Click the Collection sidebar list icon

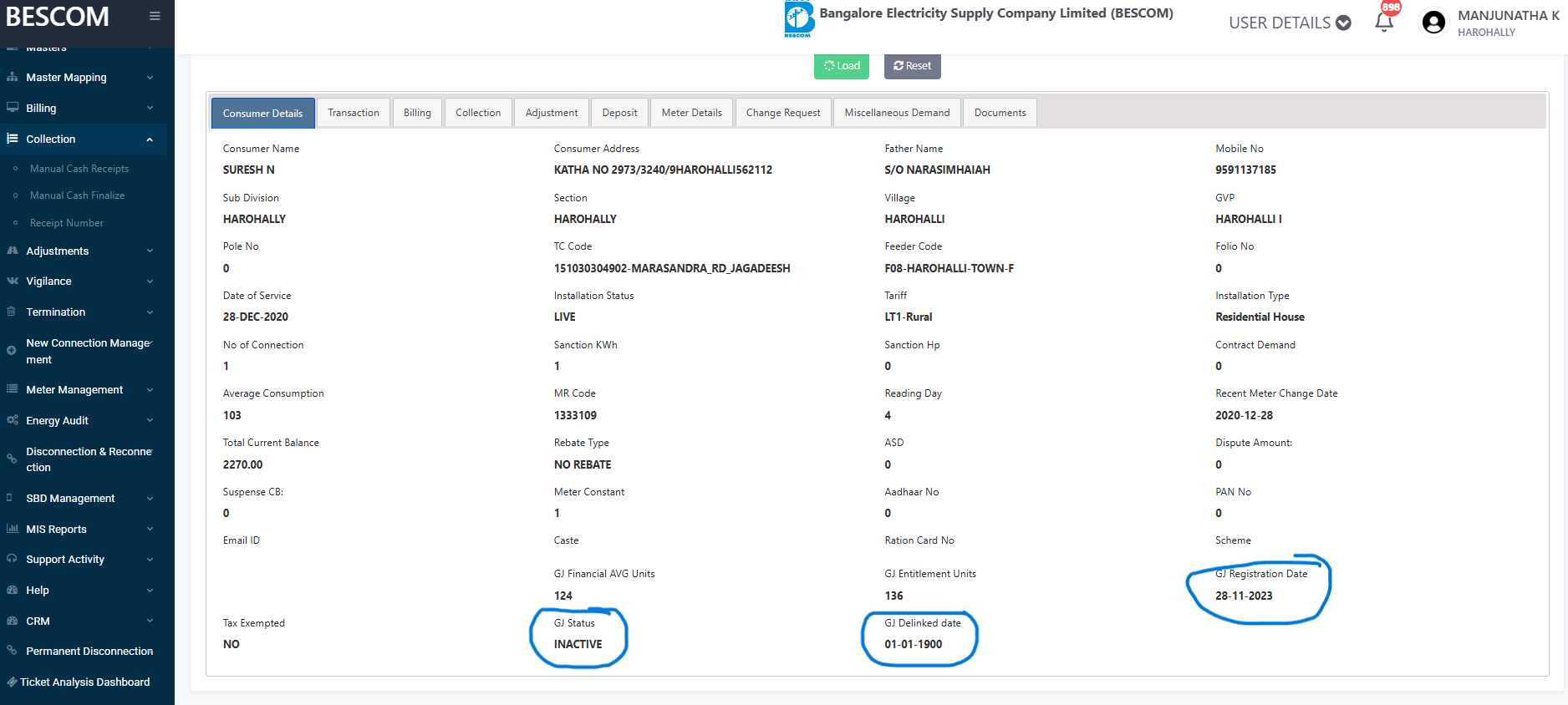(13, 139)
